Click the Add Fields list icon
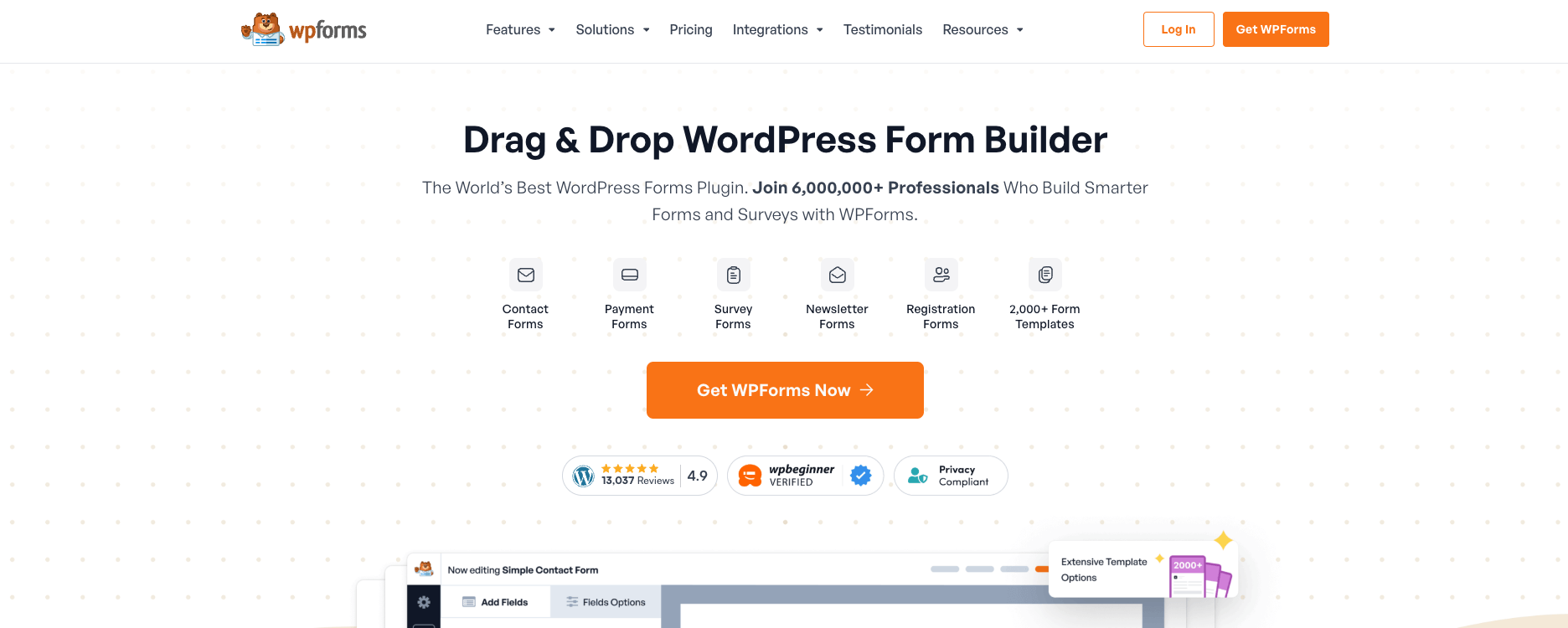Viewport: 1568px width, 628px height. [469, 602]
